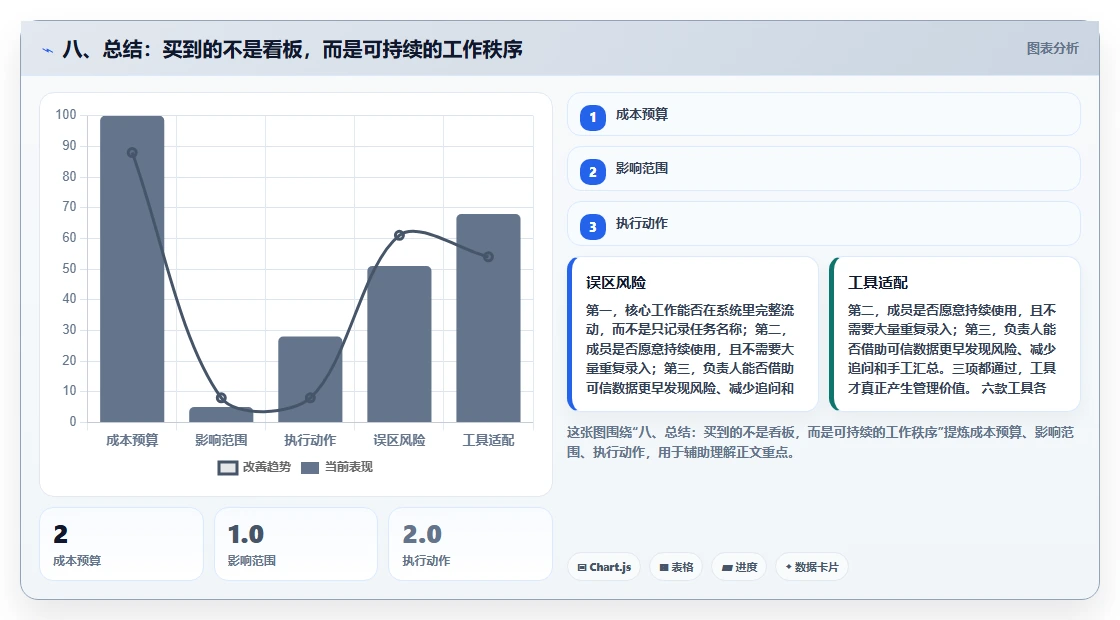Viewport: 1120px width, 620px height.
Task: Click the stat card showing 2.0 执行动作
Action: coord(470,544)
